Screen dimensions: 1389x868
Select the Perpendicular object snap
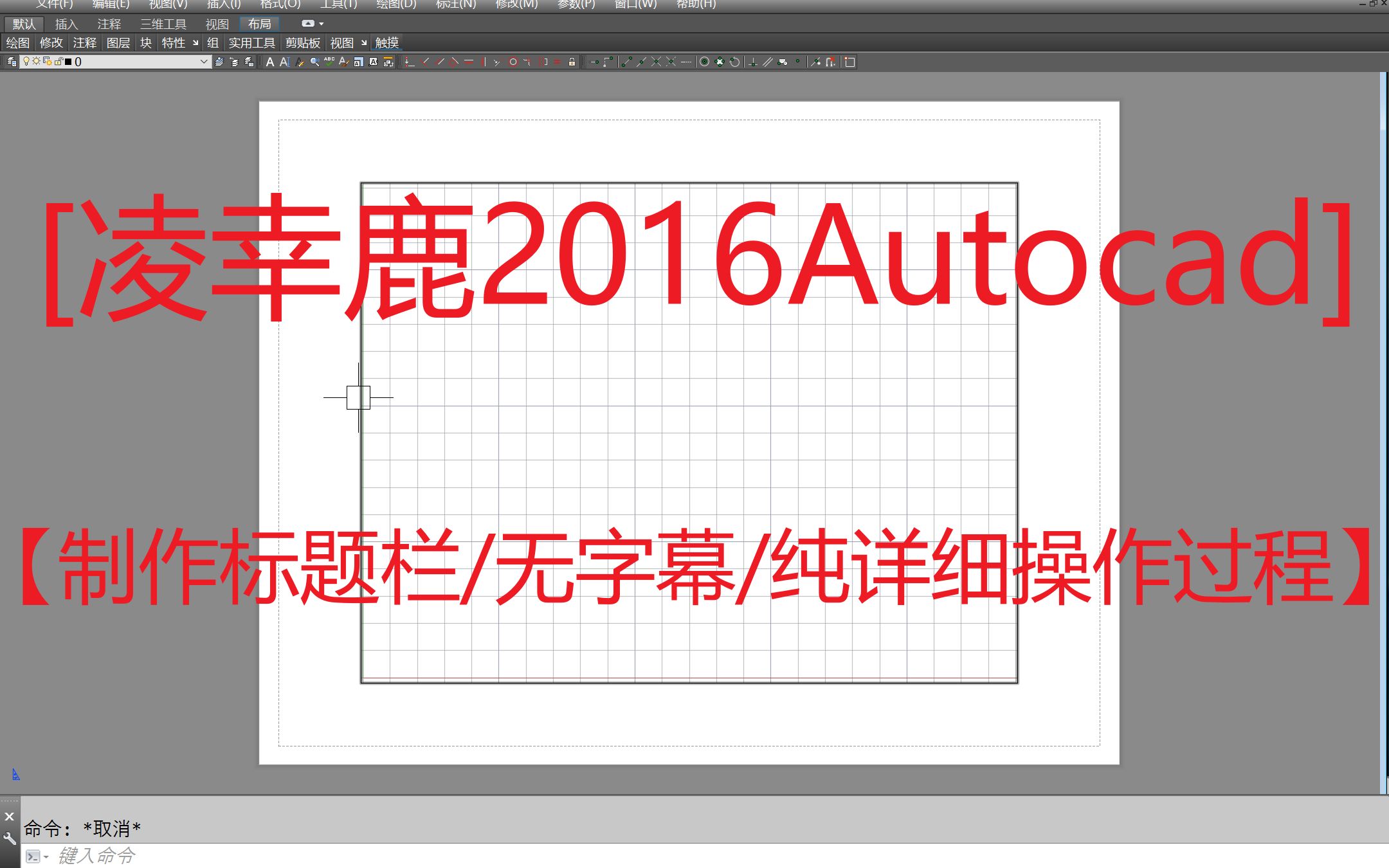click(752, 62)
